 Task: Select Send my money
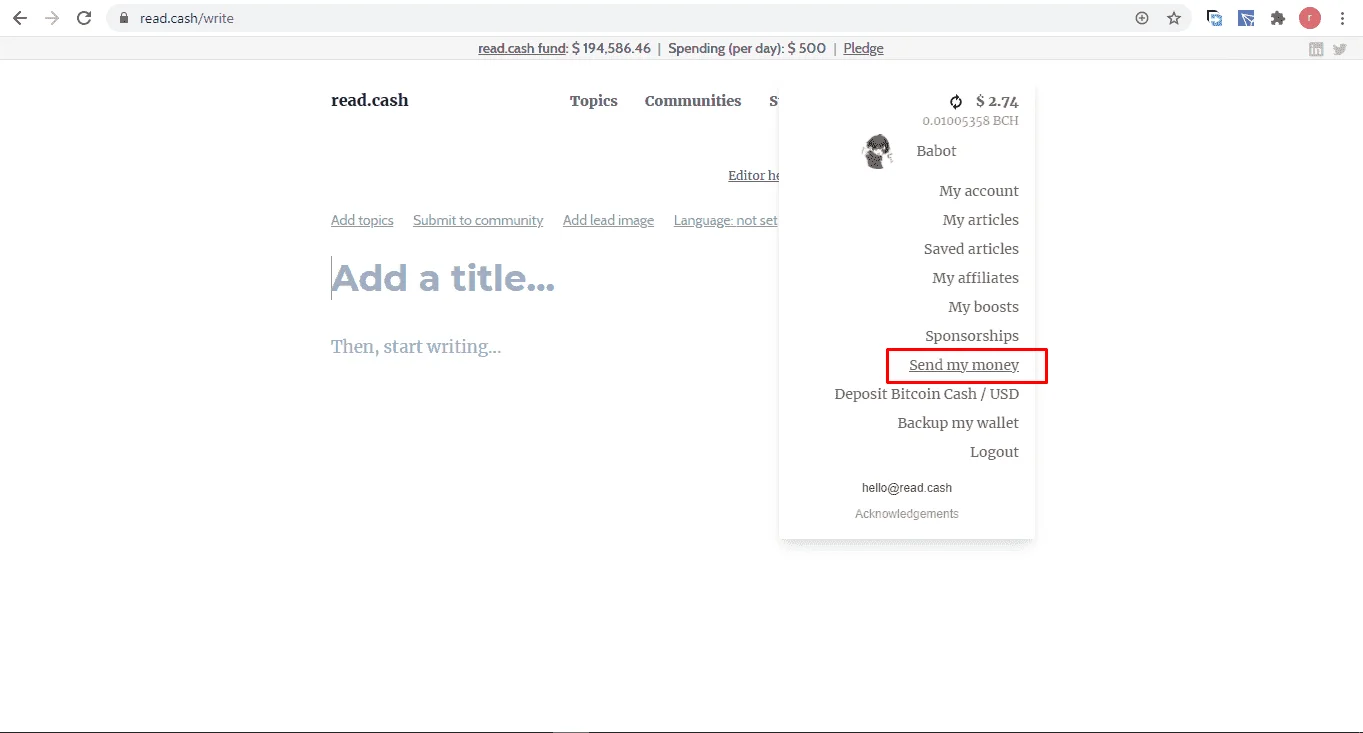(964, 365)
